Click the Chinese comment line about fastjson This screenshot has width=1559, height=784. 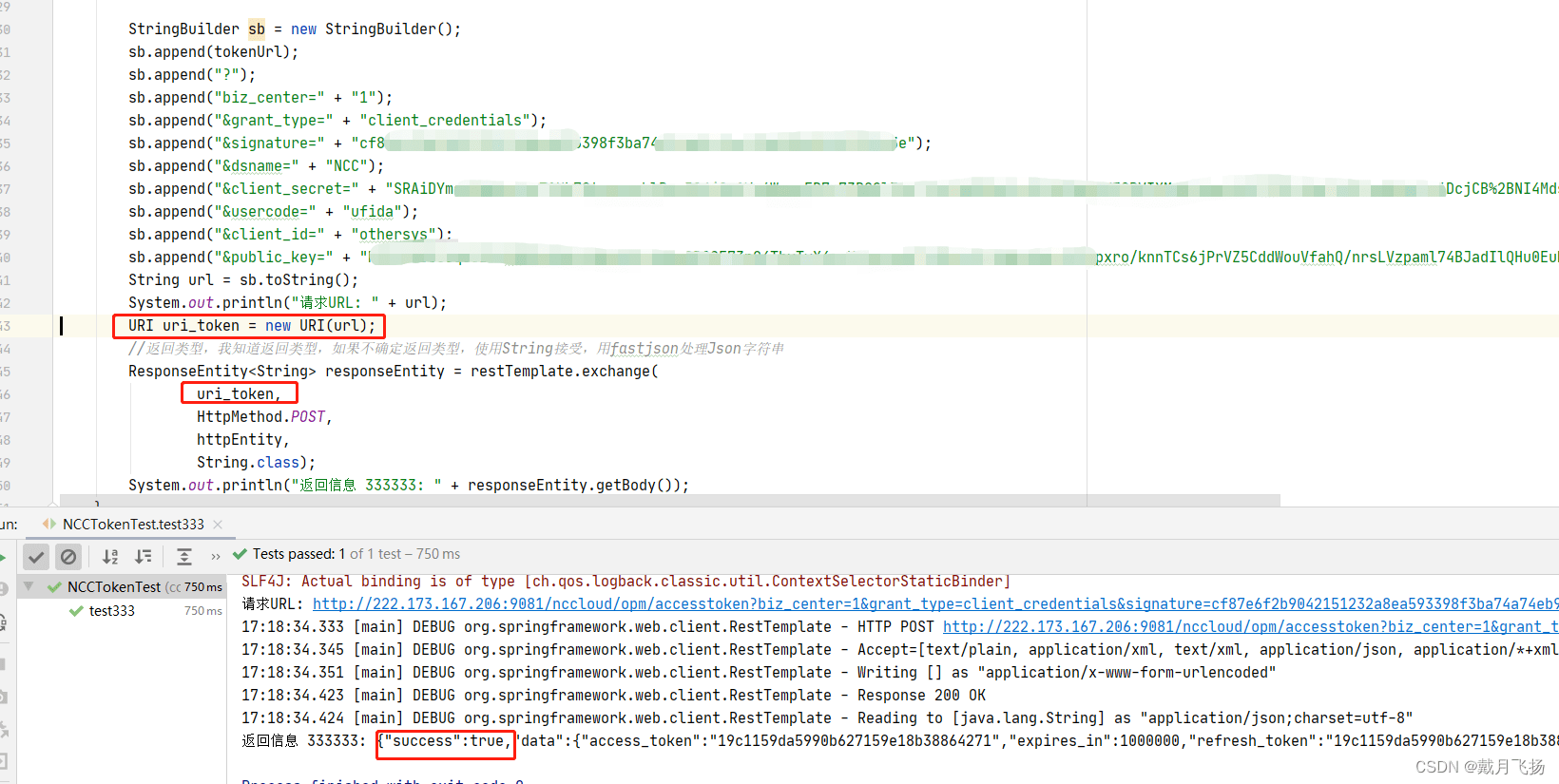[x=456, y=349]
